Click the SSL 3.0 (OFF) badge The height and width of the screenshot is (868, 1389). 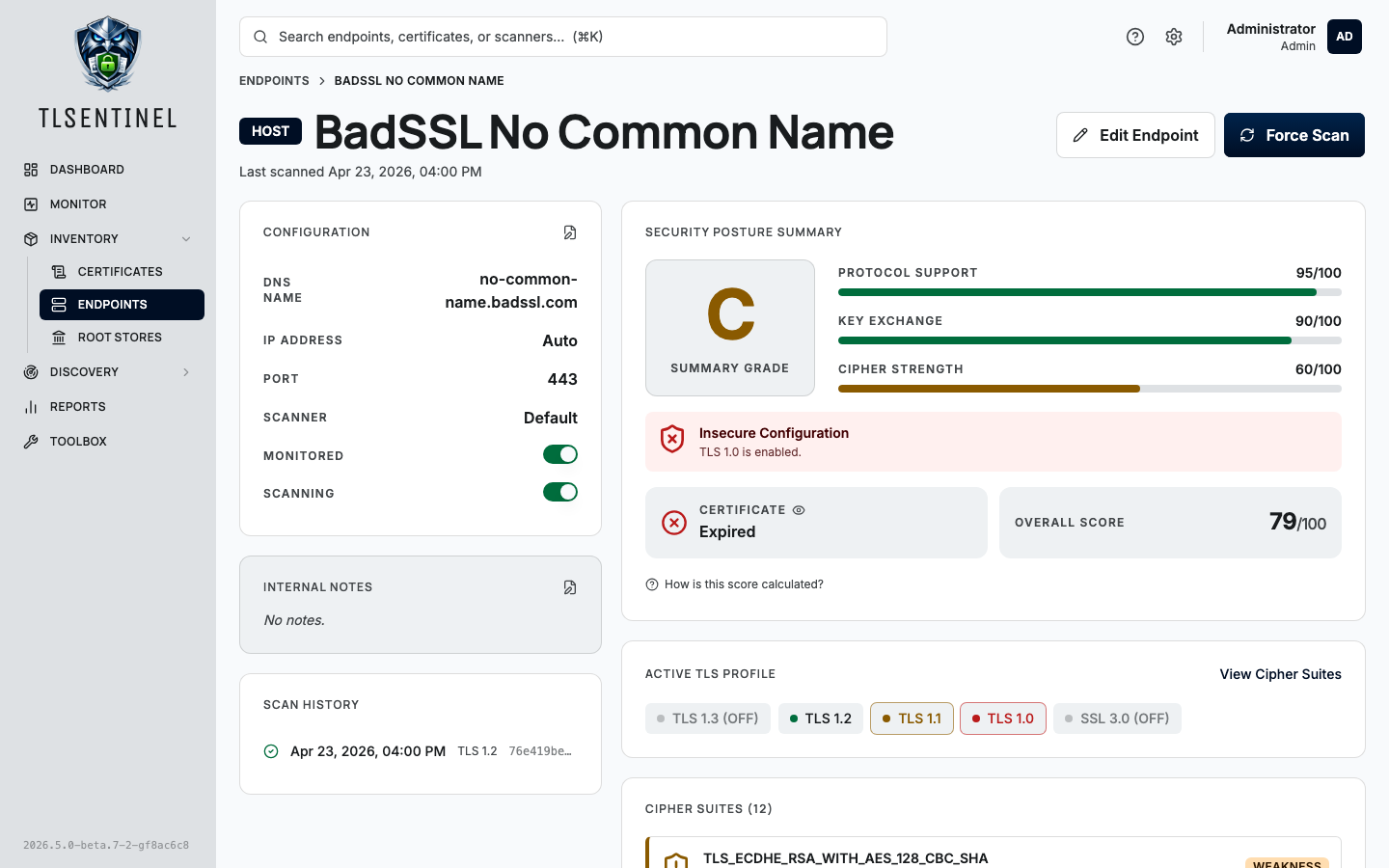coord(1117,719)
